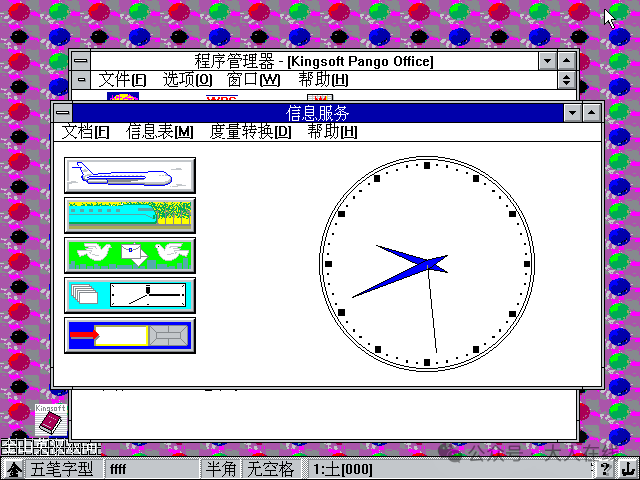640x480 pixels.
Task: Open the card stack and clock button
Action: pyautogui.click(x=130, y=295)
